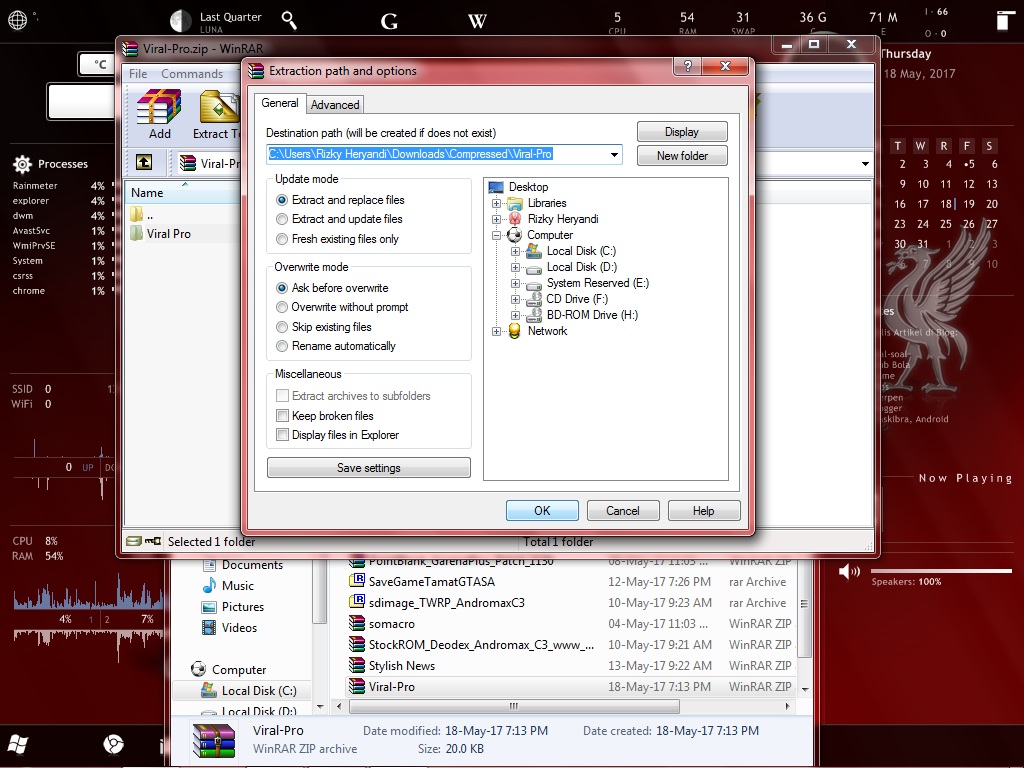Expand the Libraries tree node
The image size is (1024, 768).
tap(496, 203)
